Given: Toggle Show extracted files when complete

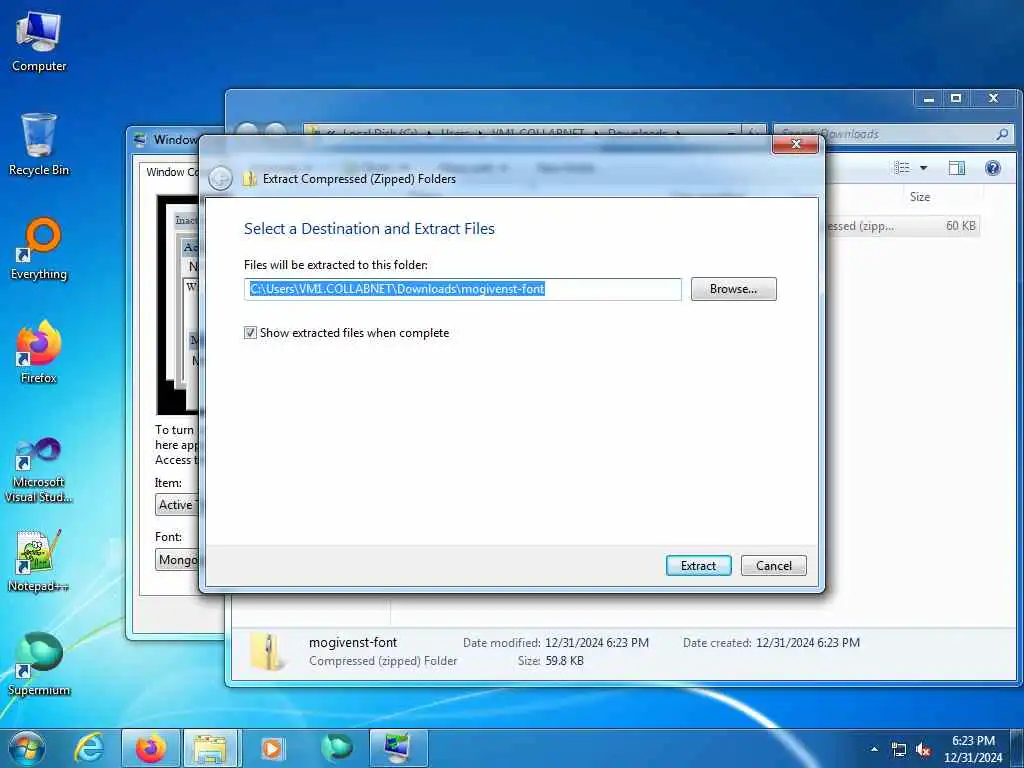Looking at the screenshot, I should pyautogui.click(x=250, y=333).
